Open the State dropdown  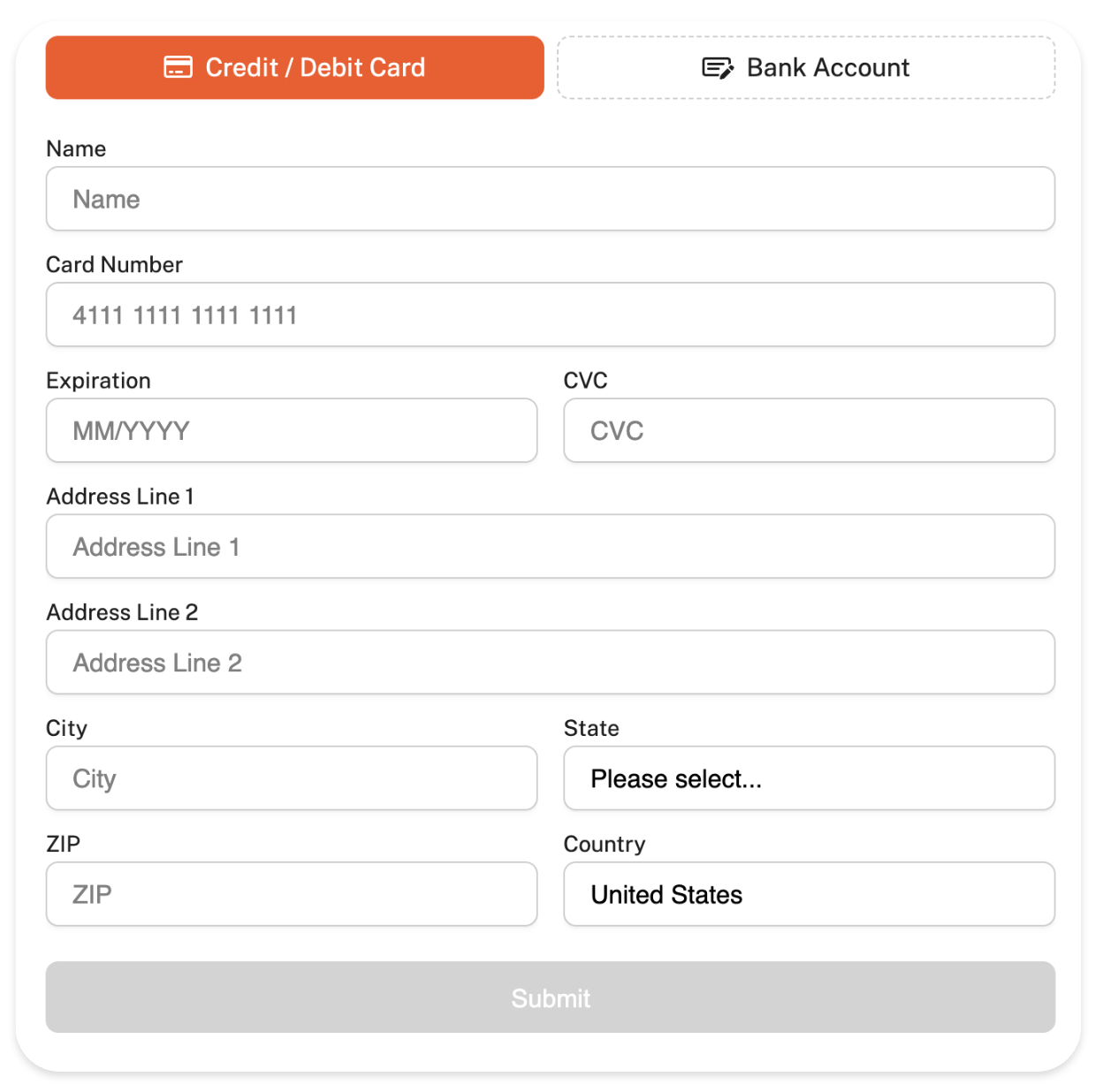(809, 778)
